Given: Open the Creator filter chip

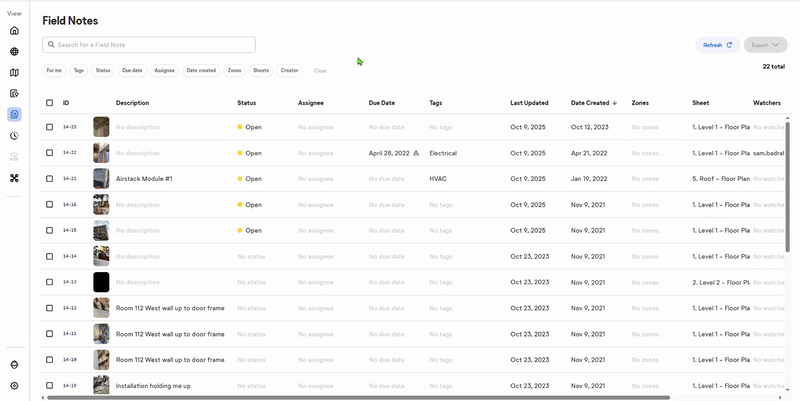Looking at the screenshot, I should (289, 70).
